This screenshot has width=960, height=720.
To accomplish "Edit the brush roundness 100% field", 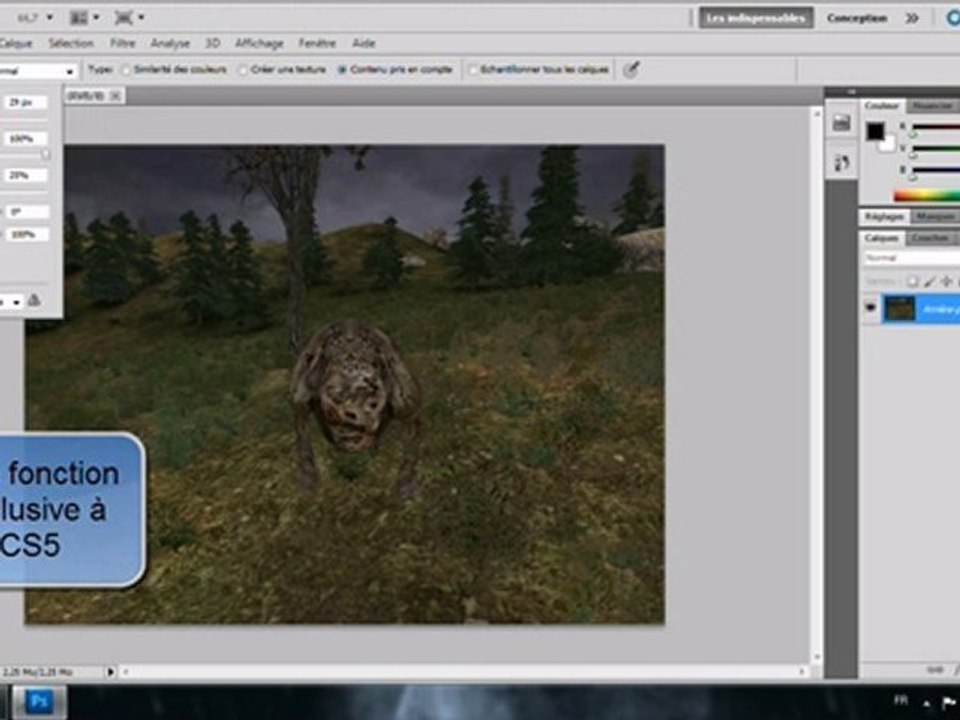I will coord(26,234).
